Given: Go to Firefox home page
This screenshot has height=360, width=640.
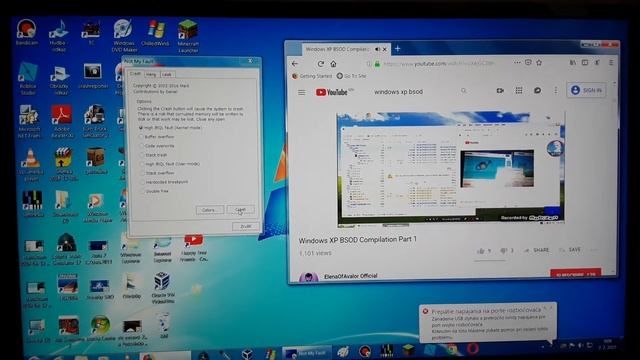Looking at the screenshot, I should click(333, 64).
